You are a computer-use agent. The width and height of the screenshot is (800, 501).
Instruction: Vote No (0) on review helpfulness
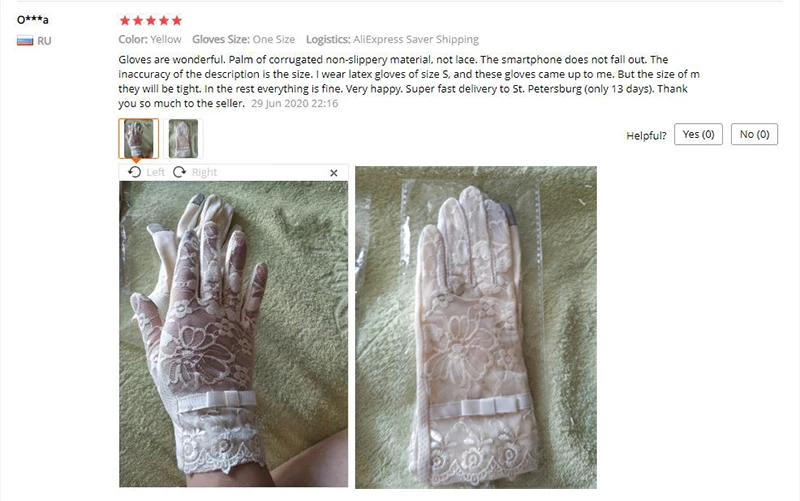754,134
